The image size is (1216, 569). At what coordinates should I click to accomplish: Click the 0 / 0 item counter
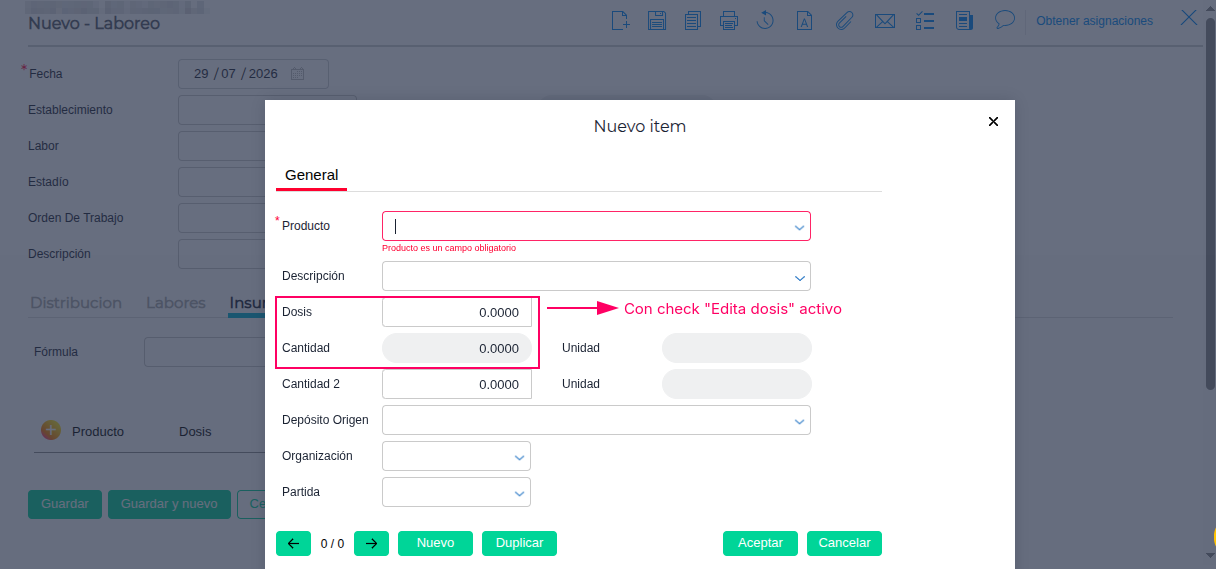click(x=332, y=544)
